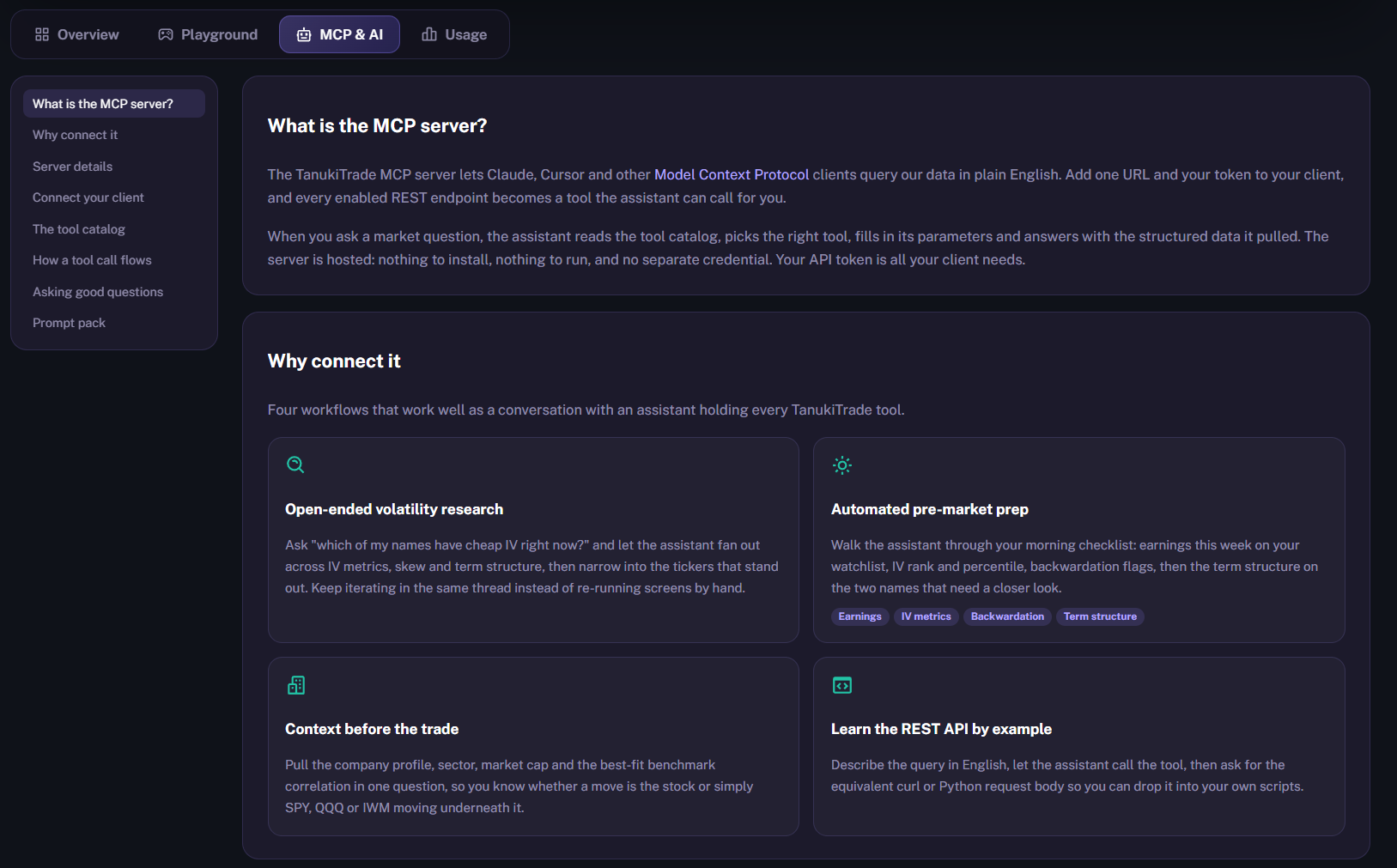Click the magnifier icon above Open-ended volatility research
The image size is (1397, 868).
pos(295,464)
